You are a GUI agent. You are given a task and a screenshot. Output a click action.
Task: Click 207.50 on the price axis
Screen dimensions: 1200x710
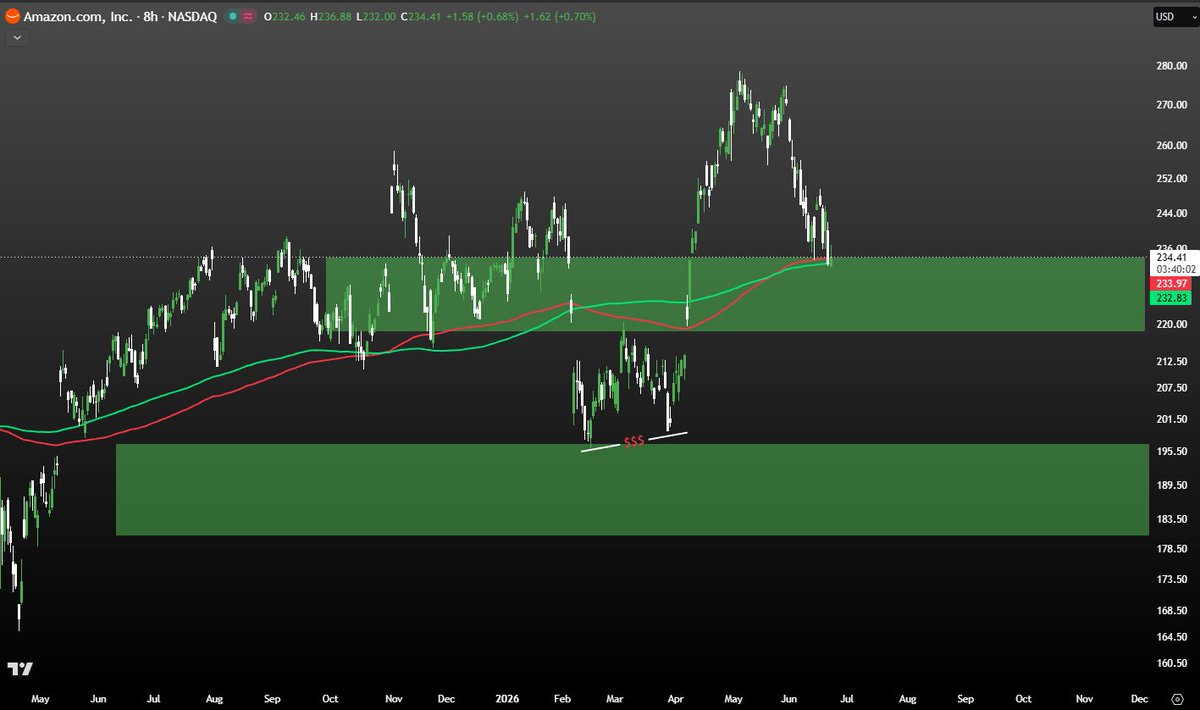pyautogui.click(x=1171, y=388)
